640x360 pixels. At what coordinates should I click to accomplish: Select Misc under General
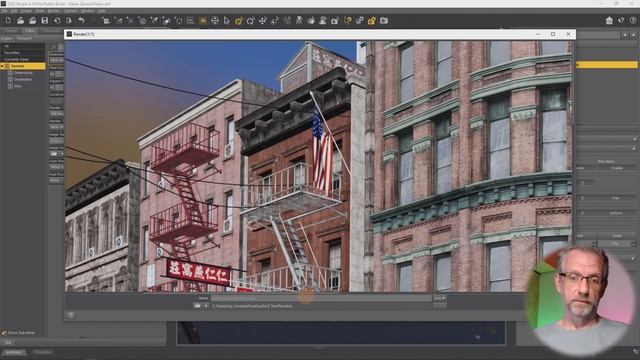[x=18, y=86]
